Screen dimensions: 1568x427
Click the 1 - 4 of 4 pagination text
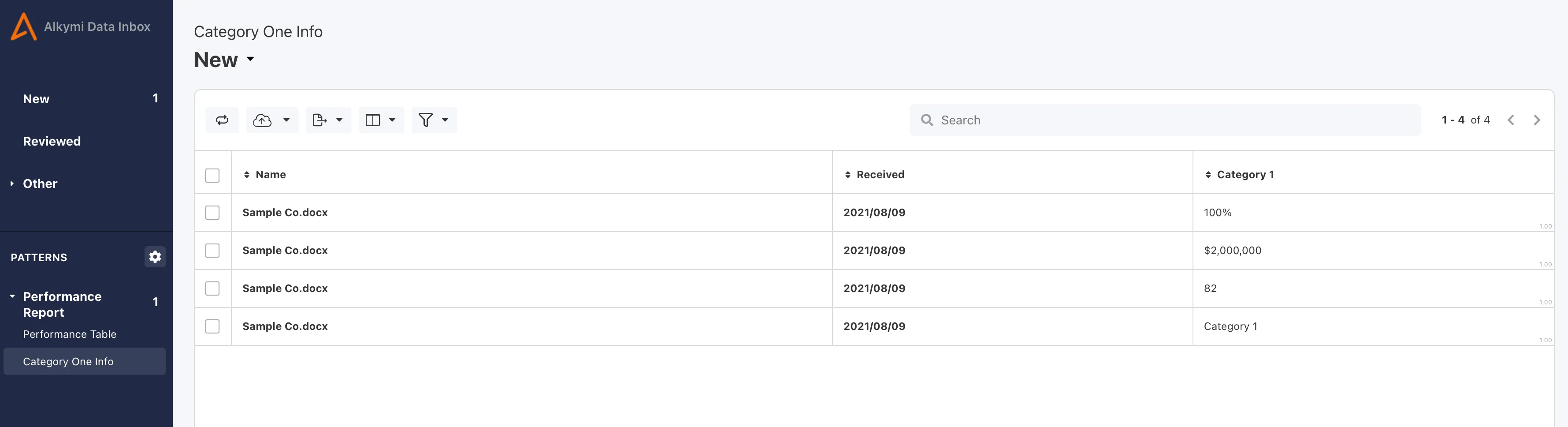pos(1465,120)
